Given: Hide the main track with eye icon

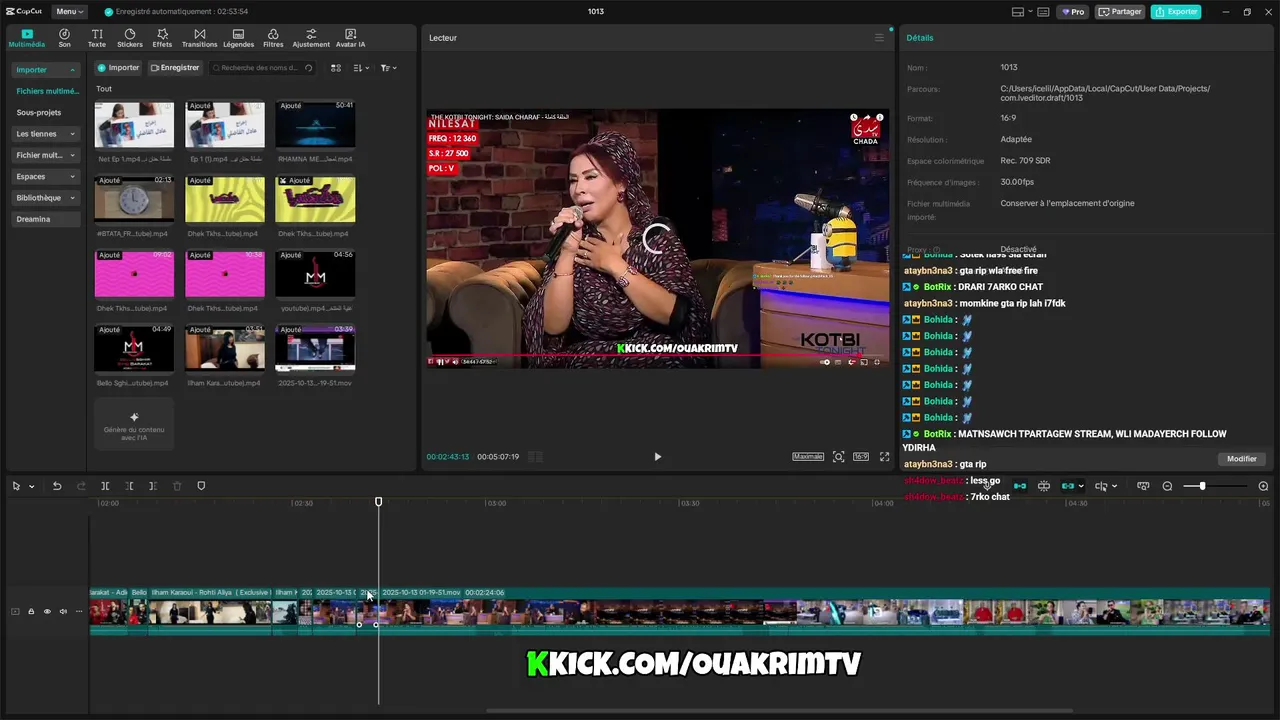Looking at the screenshot, I should 46,611.
